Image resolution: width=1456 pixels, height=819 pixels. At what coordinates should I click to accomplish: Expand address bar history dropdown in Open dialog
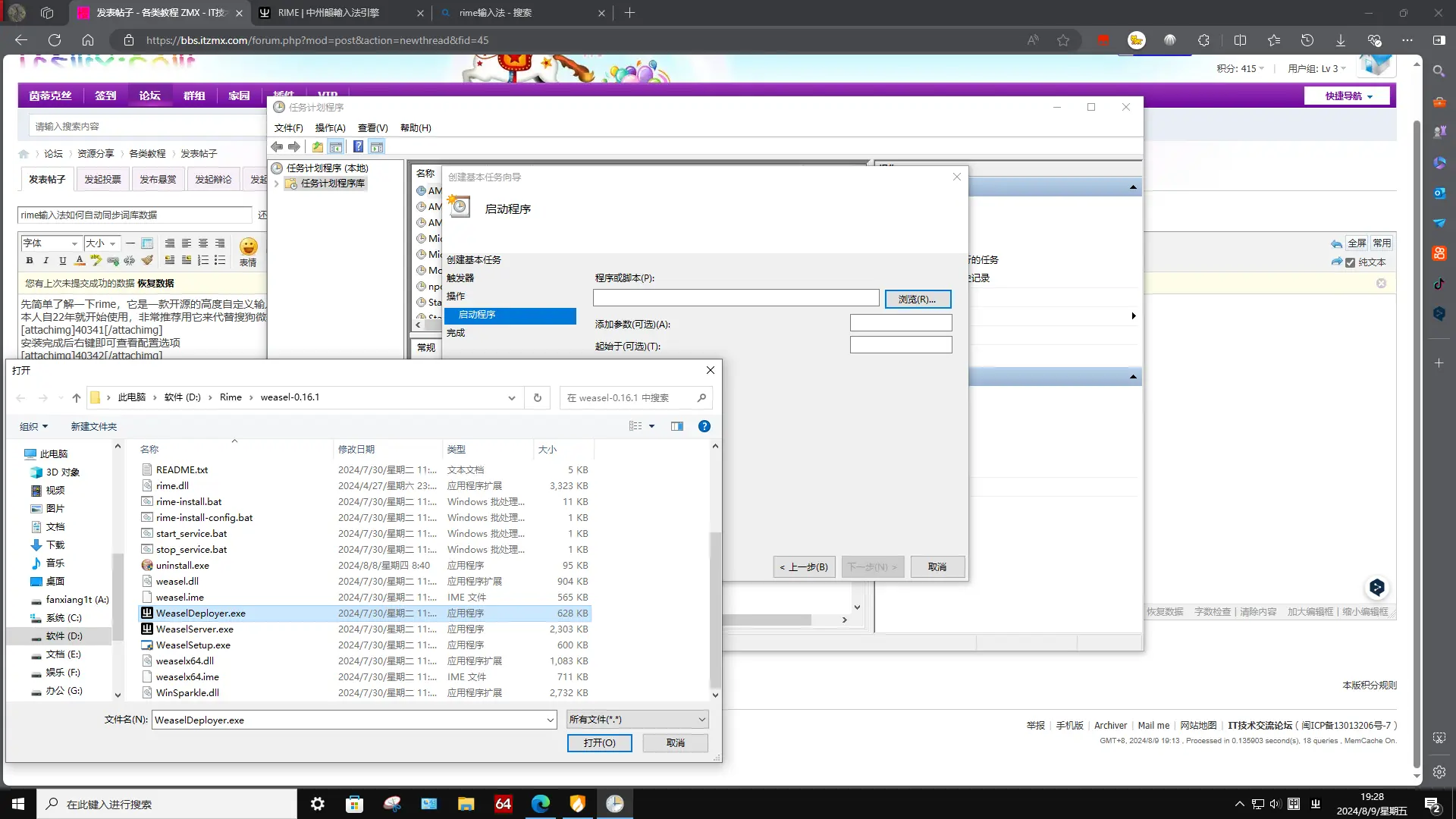point(512,398)
